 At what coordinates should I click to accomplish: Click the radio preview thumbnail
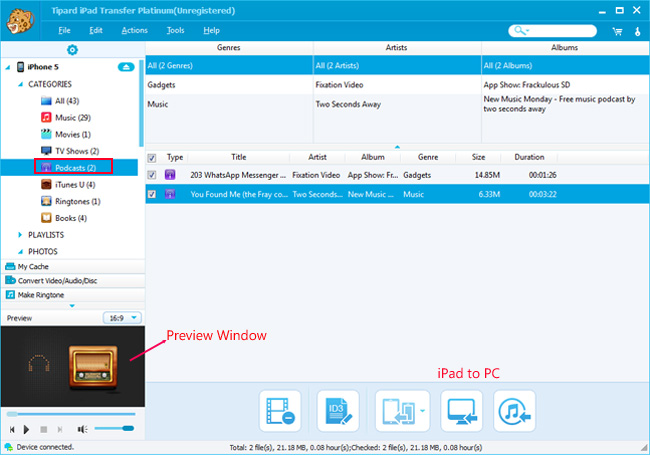coord(92,368)
